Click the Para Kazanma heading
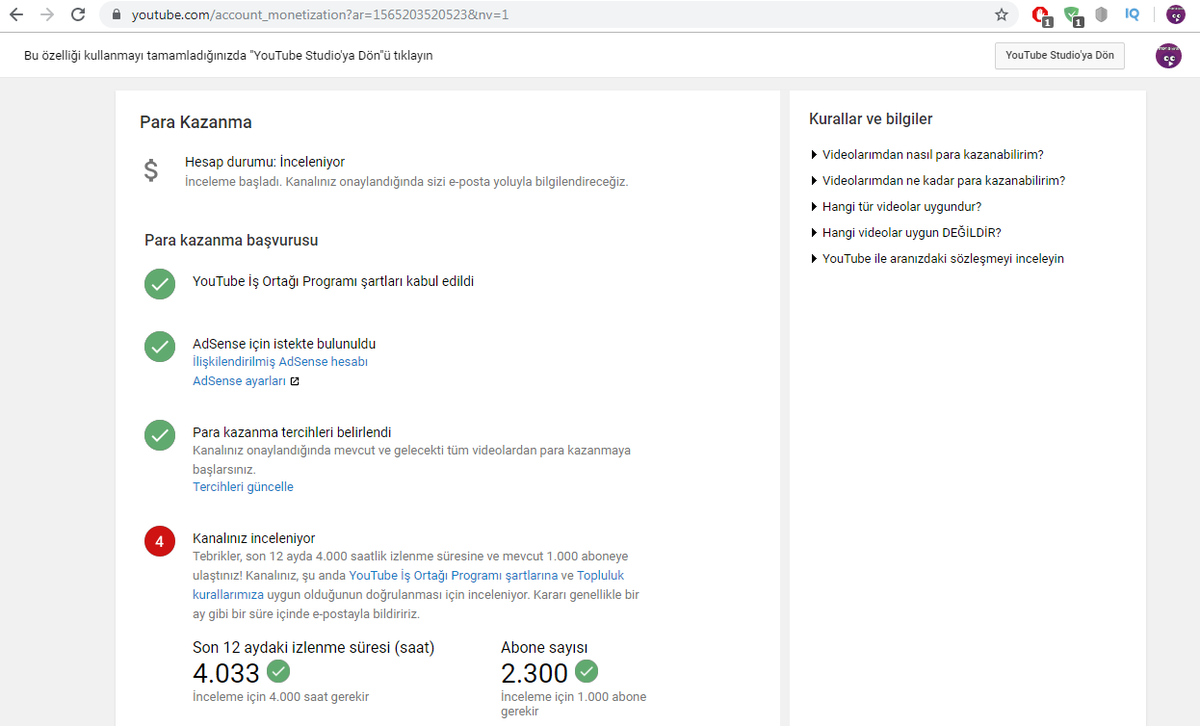 pyautogui.click(x=196, y=123)
